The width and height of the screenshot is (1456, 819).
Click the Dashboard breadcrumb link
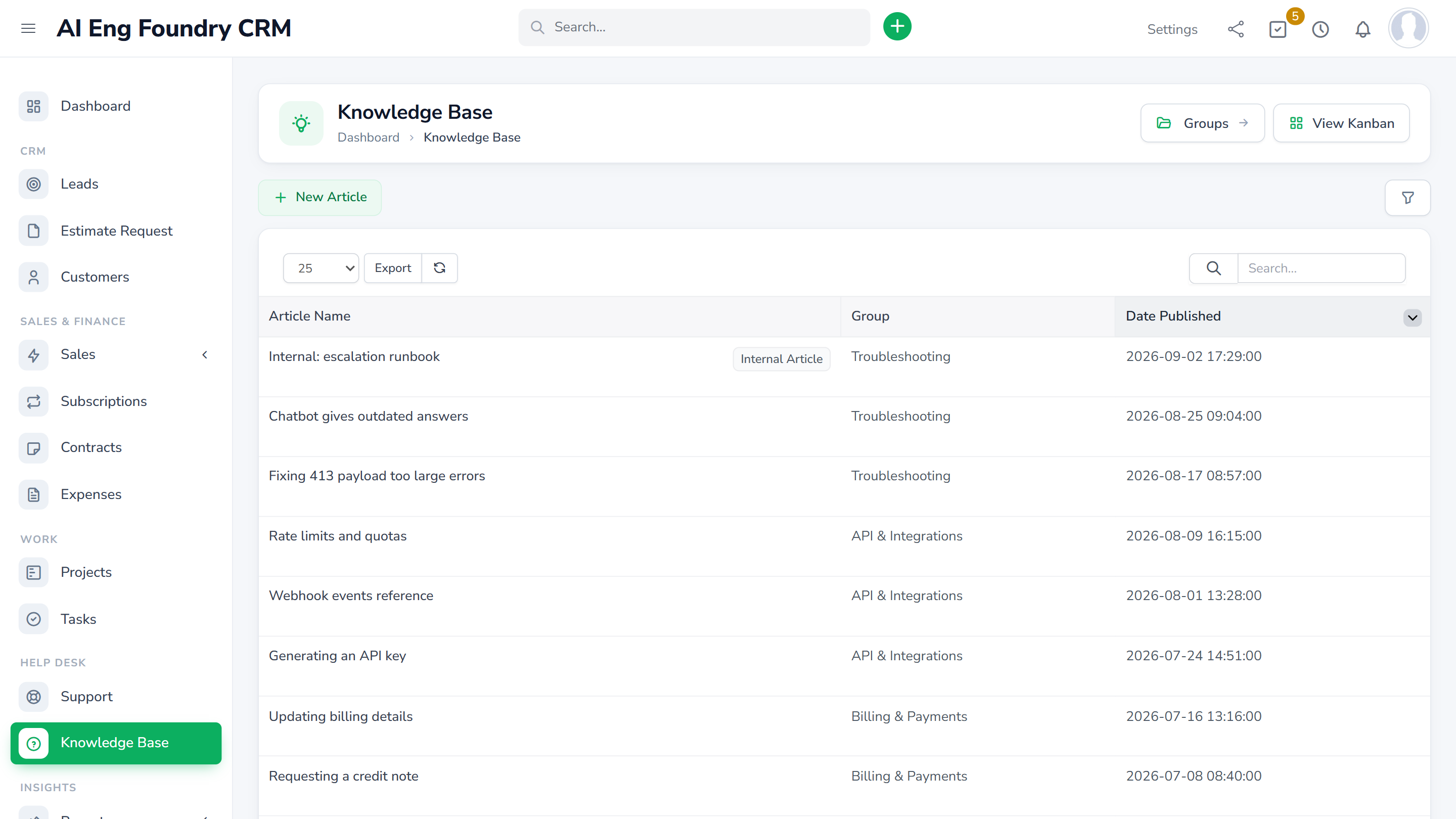tap(369, 138)
